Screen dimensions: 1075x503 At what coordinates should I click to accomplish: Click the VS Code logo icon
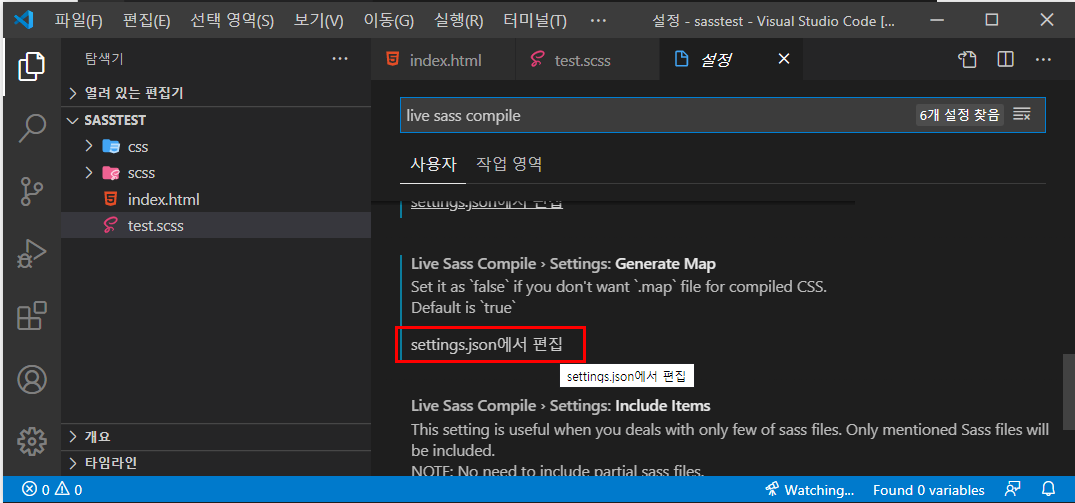[23, 20]
